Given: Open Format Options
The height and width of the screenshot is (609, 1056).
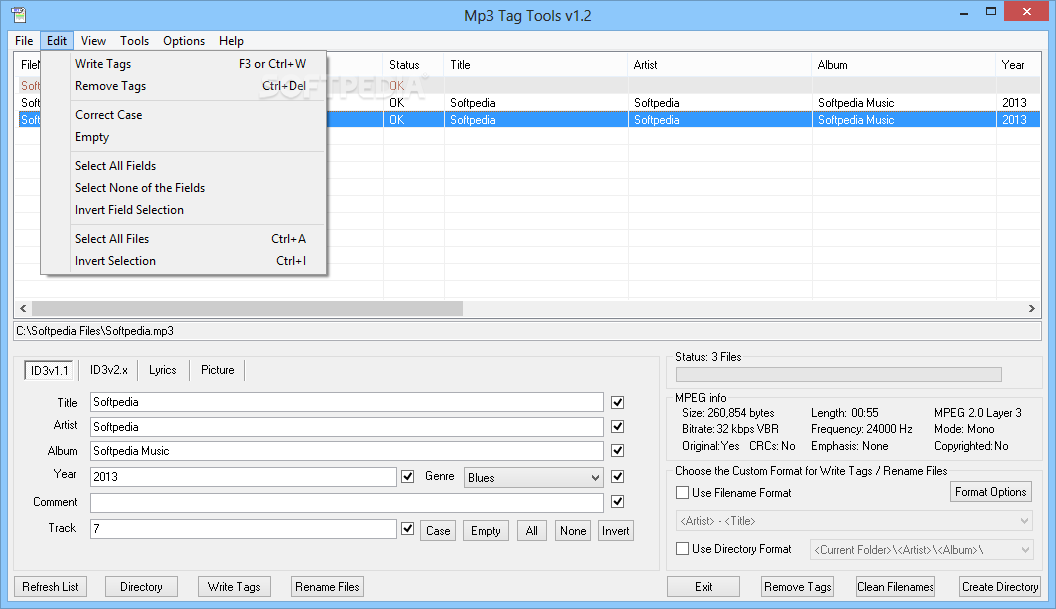Looking at the screenshot, I should point(991,492).
